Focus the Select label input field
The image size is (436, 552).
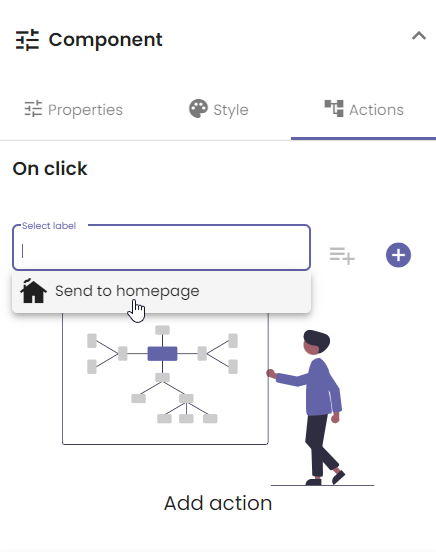coord(161,248)
